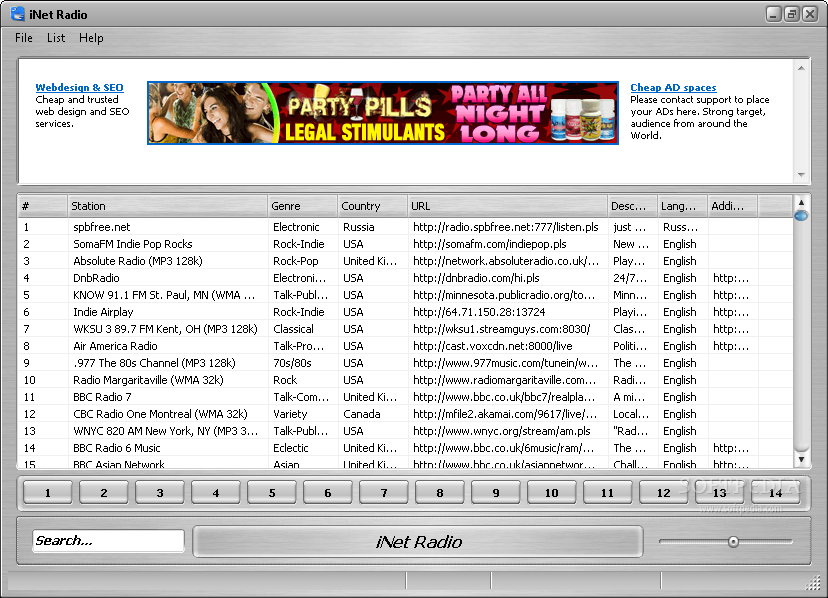Image resolution: width=828 pixels, height=598 pixels.
Task: Open the List menu
Action: click(x=56, y=38)
